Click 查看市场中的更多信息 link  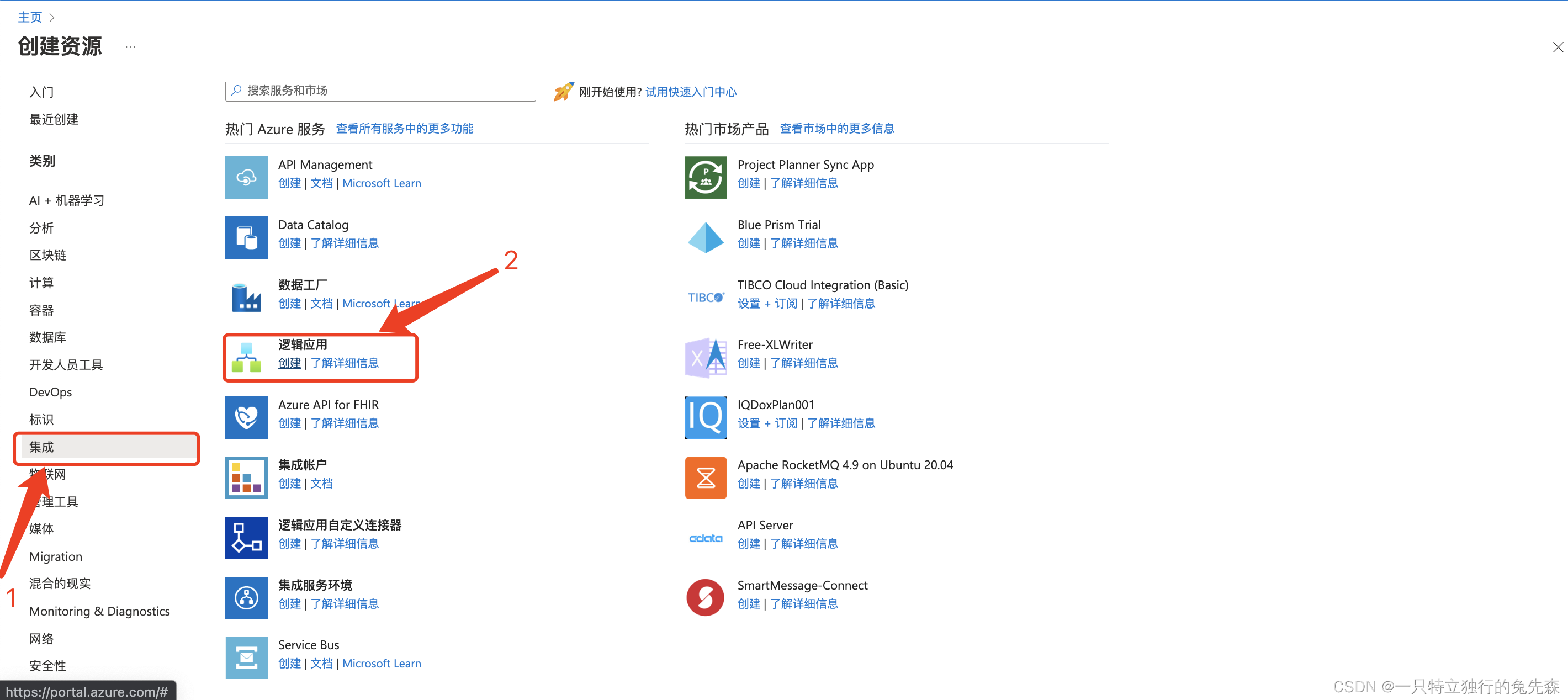click(x=836, y=129)
